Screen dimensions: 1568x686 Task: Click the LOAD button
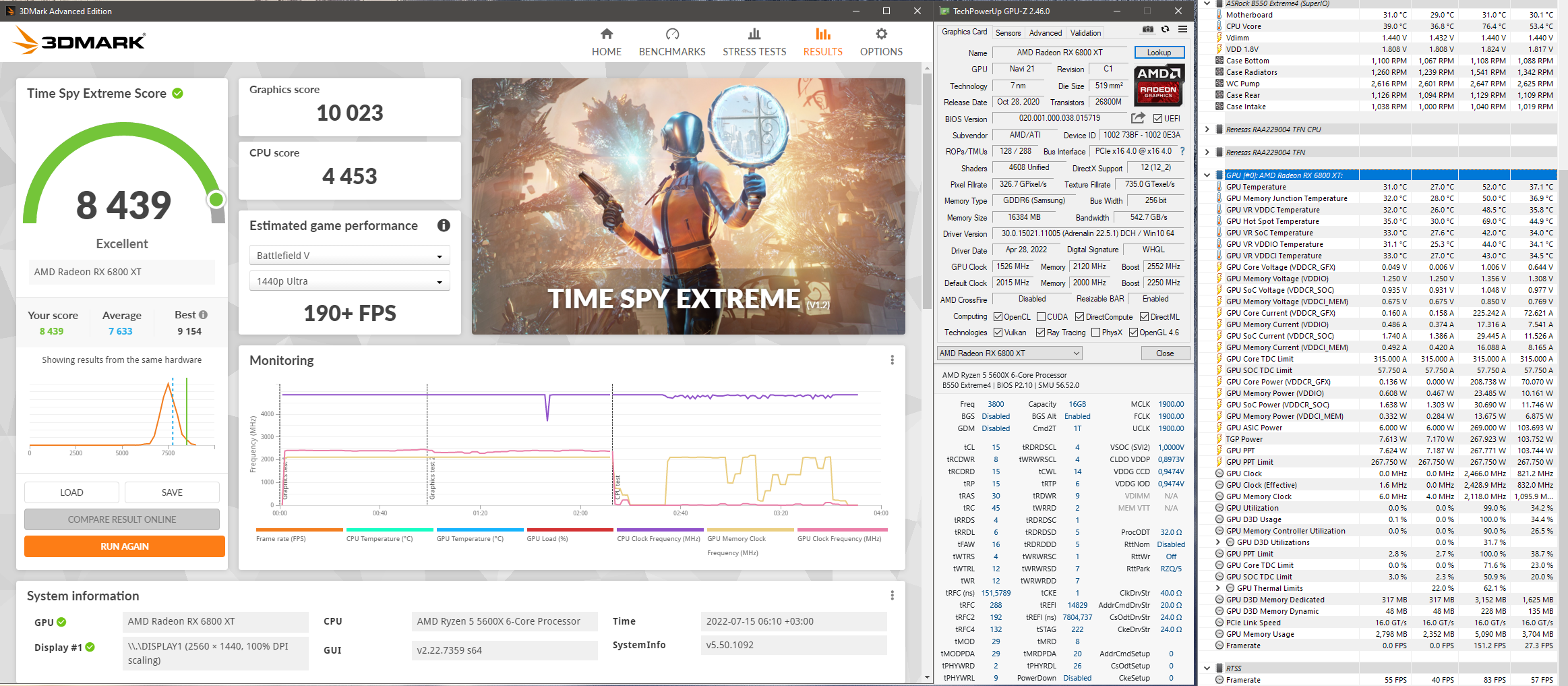click(71, 492)
